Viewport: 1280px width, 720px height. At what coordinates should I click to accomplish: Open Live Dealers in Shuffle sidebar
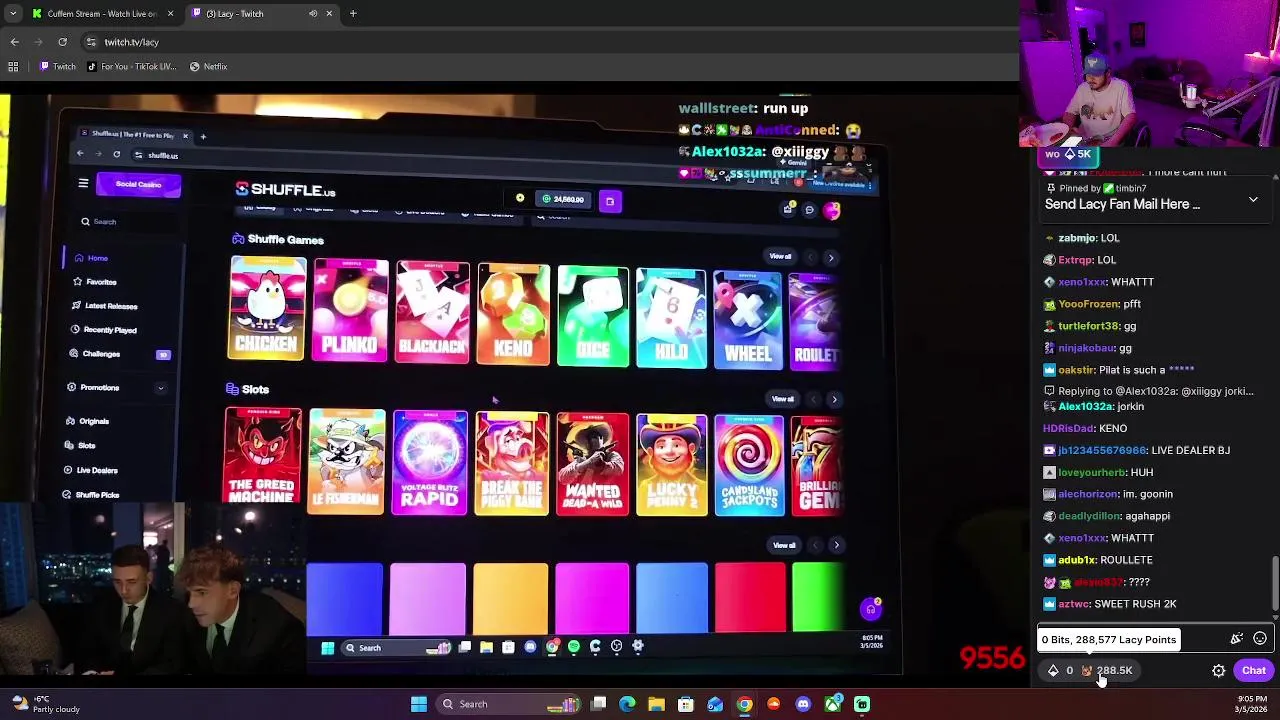[97, 470]
